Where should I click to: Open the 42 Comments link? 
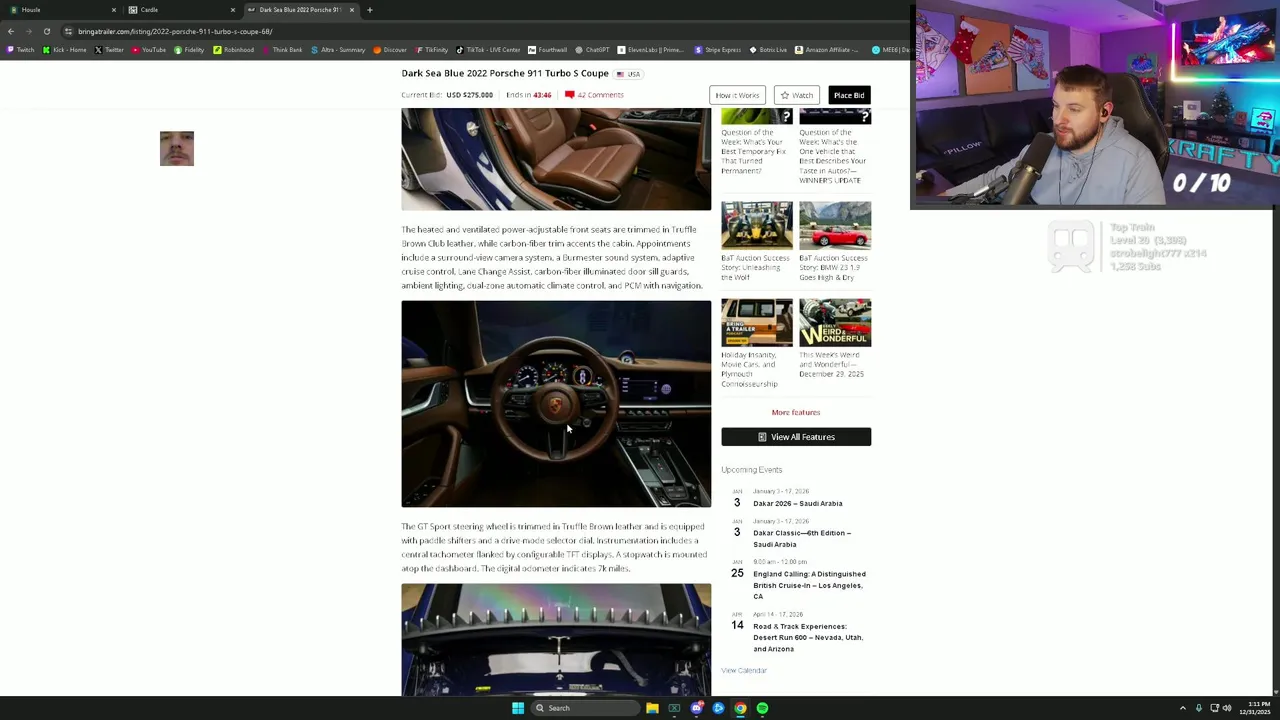[x=594, y=95]
